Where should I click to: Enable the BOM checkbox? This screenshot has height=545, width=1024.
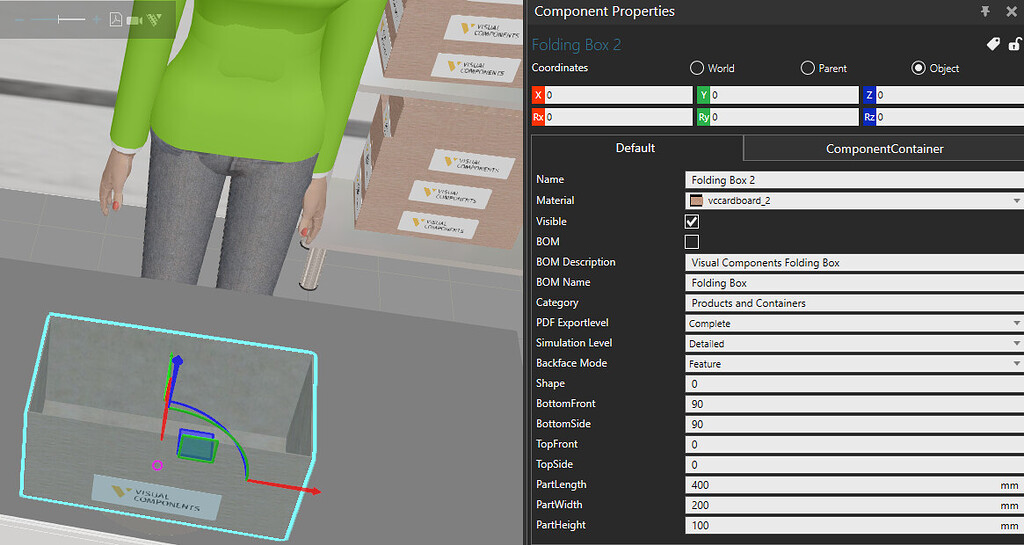(692, 242)
